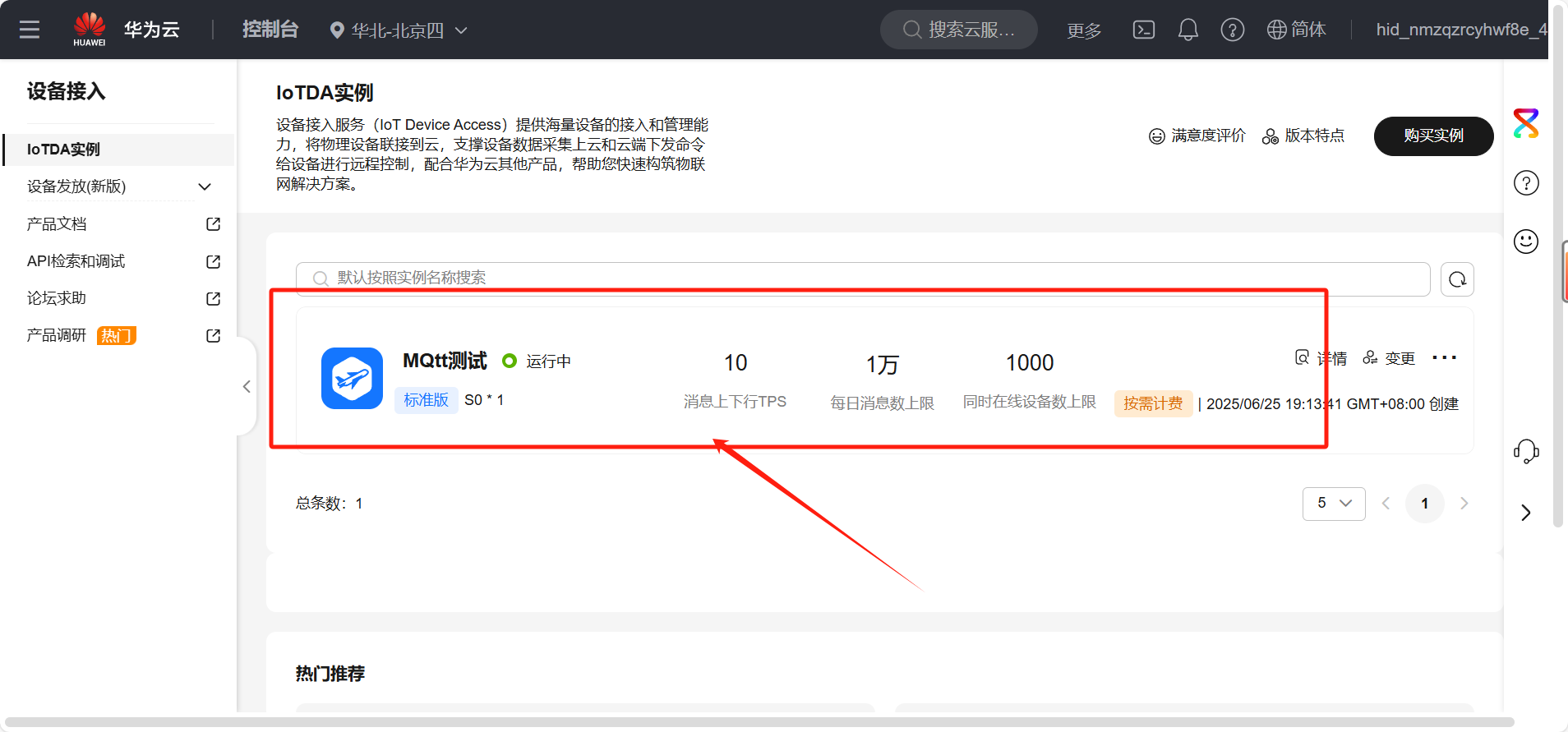Image resolution: width=1568 pixels, height=732 pixels.
Task: Select IoTDA实例 in the sidebar
Action: (x=63, y=150)
